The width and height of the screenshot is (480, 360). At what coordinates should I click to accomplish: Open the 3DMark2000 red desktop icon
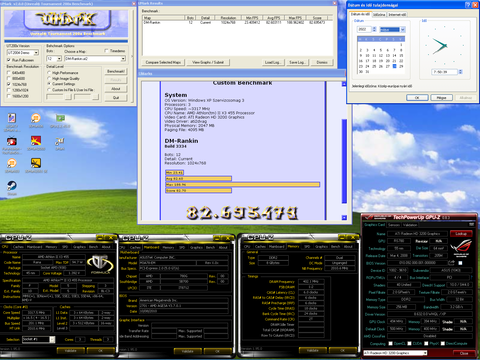pyautogui.click(x=36, y=141)
